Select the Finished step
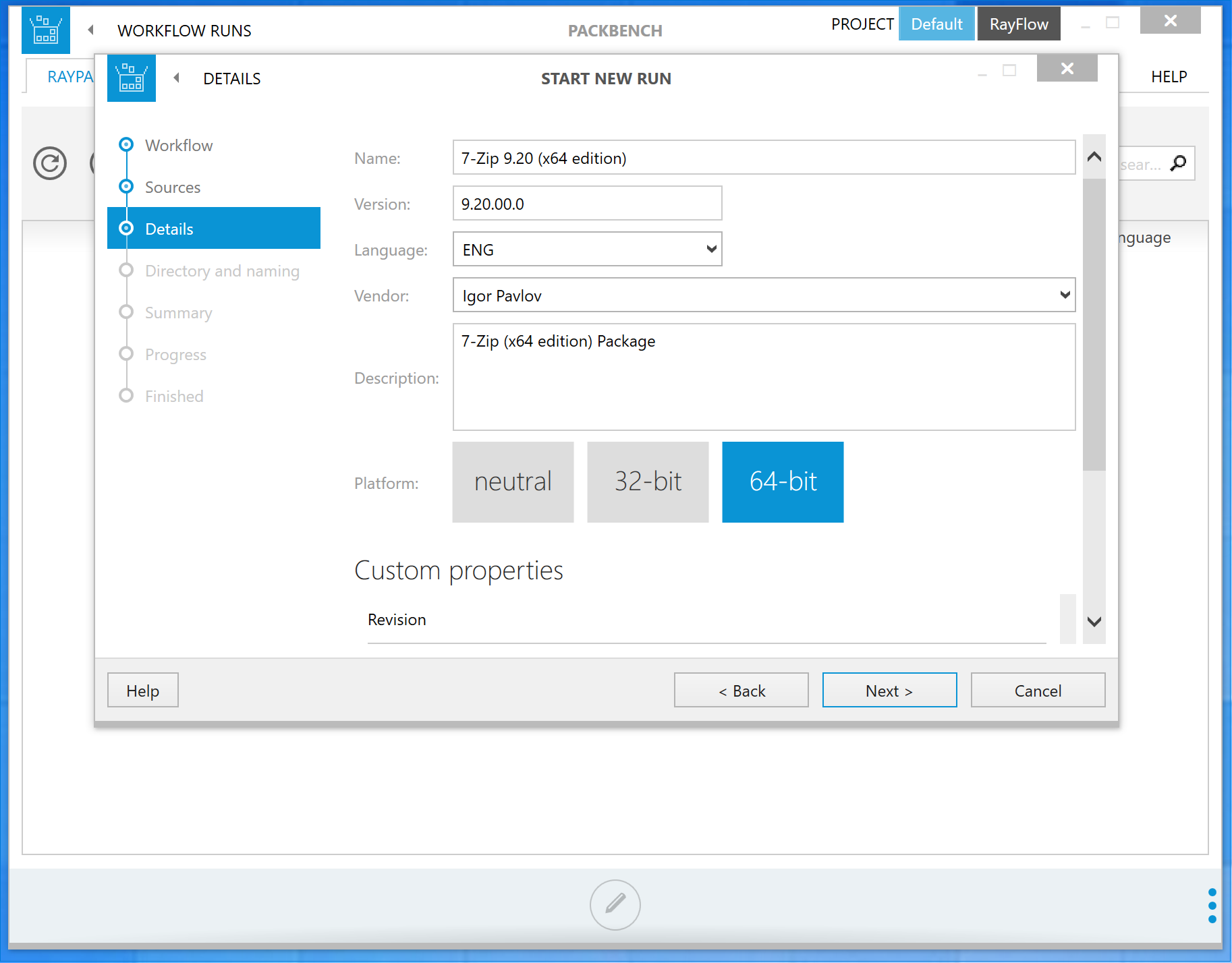 [x=174, y=396]
